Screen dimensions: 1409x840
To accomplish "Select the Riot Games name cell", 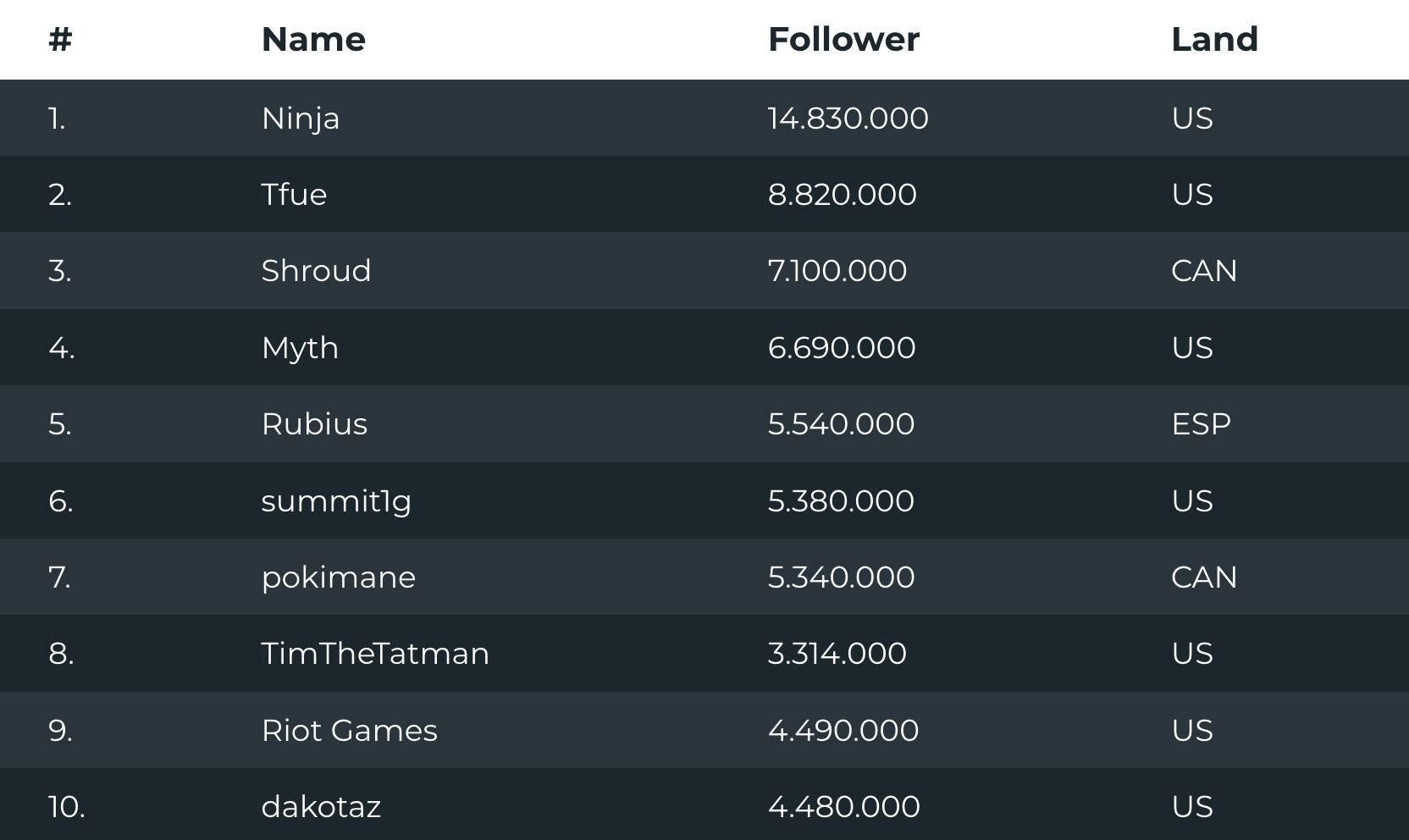I will point(349,730).
